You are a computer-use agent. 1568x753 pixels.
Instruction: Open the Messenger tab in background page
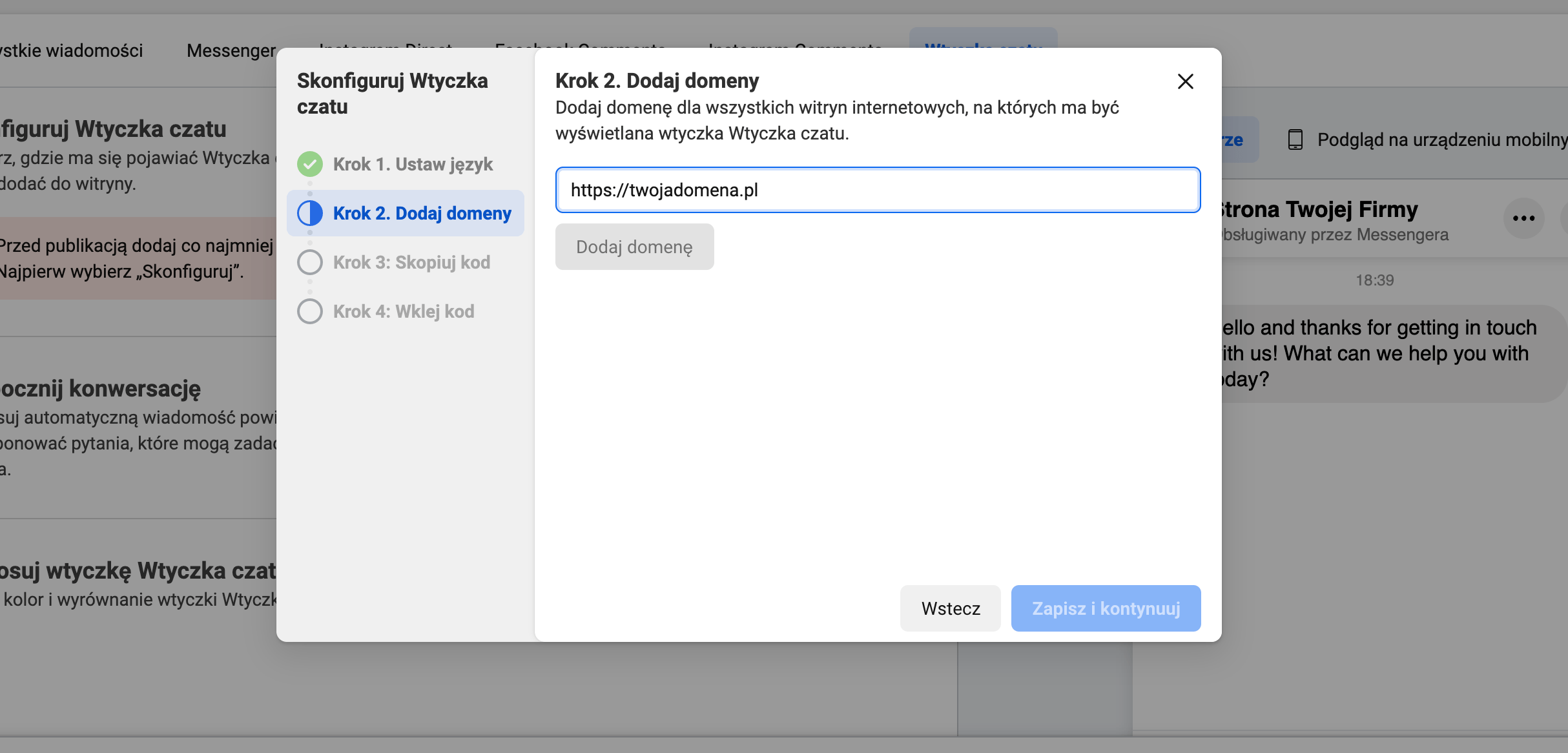(231, 50)
